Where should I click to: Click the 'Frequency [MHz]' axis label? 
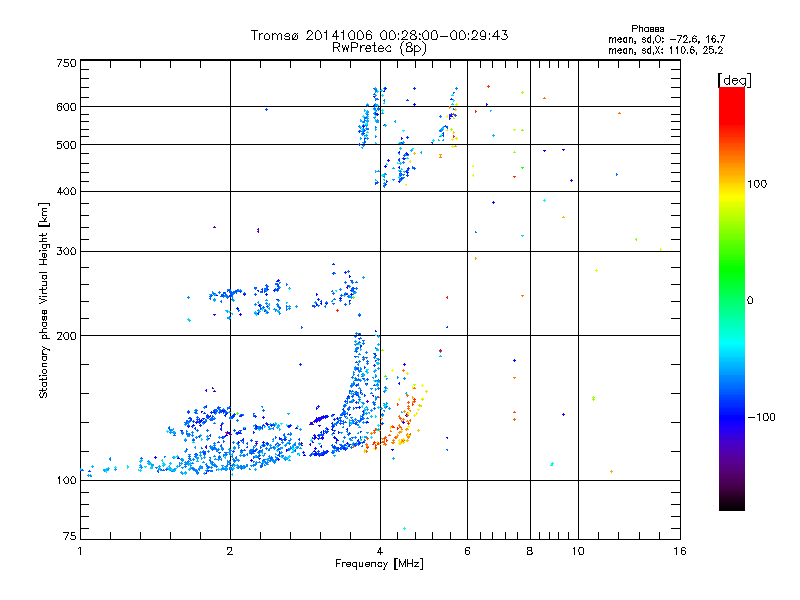pyautogui.click(x=379, y=564)
